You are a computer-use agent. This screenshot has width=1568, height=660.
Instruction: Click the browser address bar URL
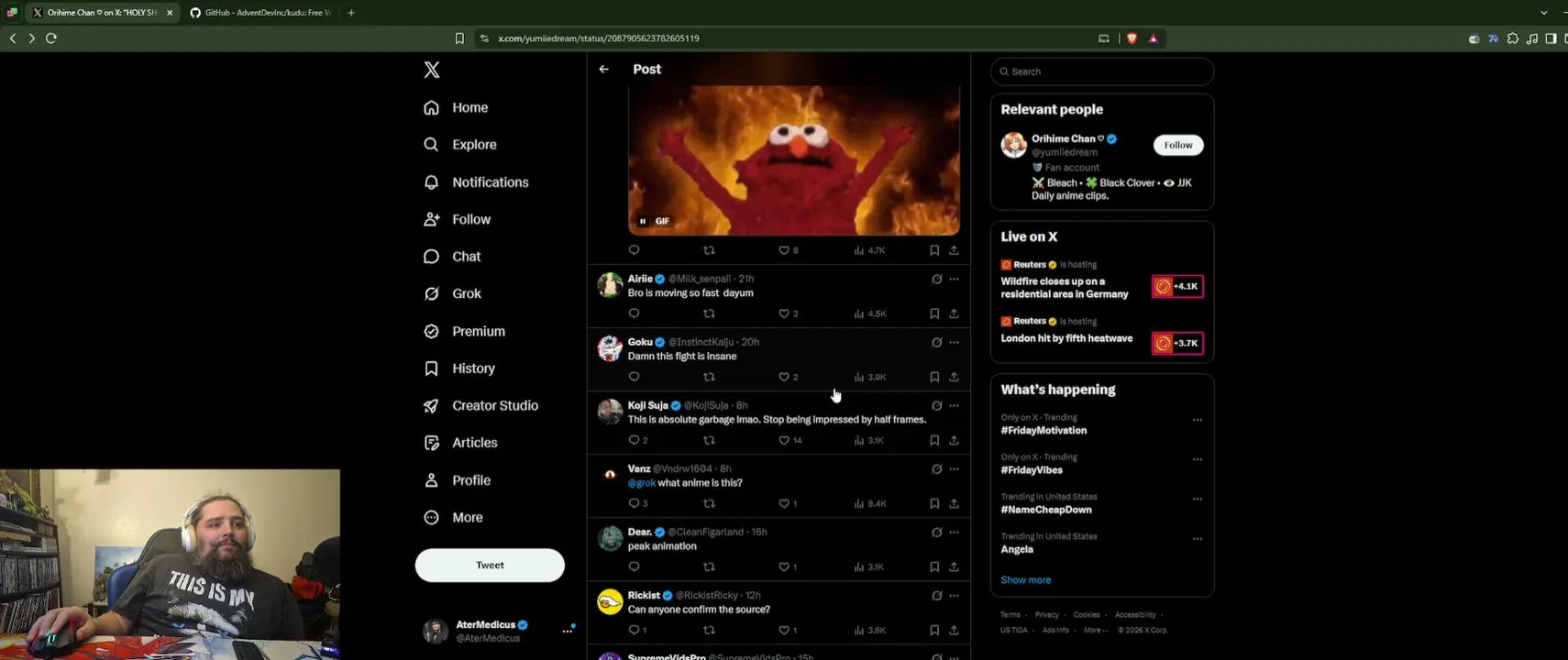pyautogui.click(x=599, y=38)
